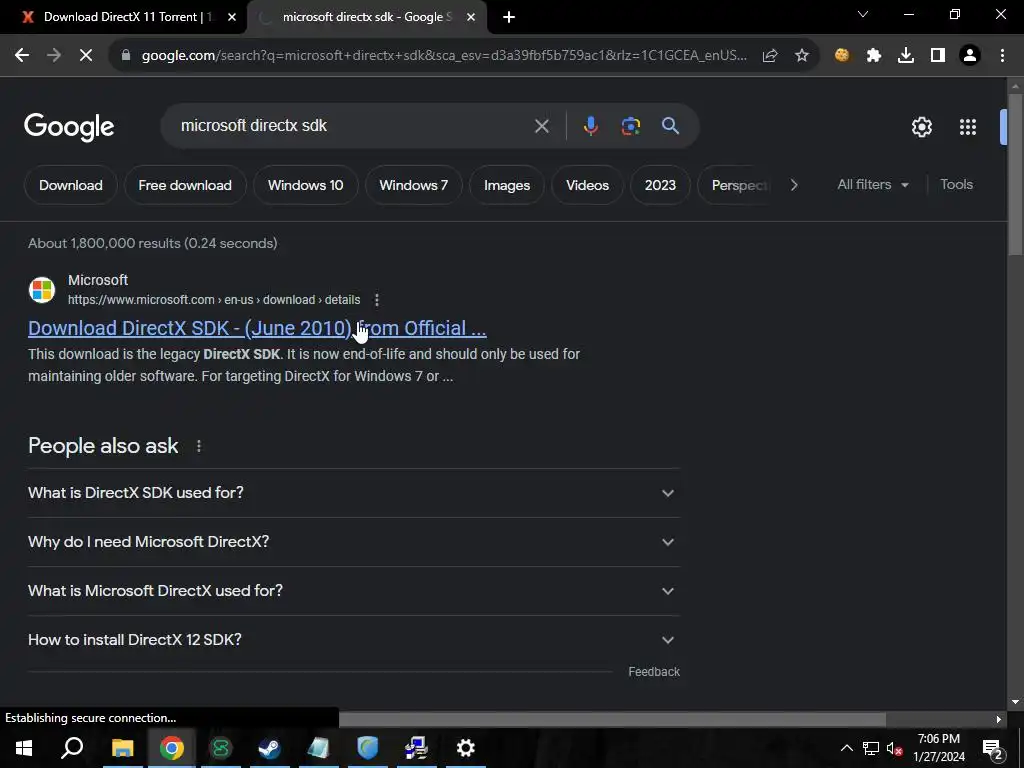Share this page via share icon
This screenshot has width=1024, height=768.
coord(770,56)
